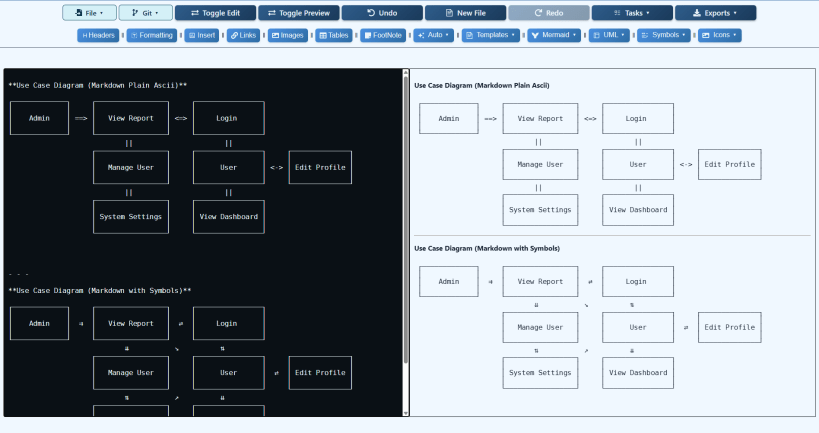This screenshot has width=819, height=433.
Task: Click the first 'User' box in the editor
Action: coord(228,167)
